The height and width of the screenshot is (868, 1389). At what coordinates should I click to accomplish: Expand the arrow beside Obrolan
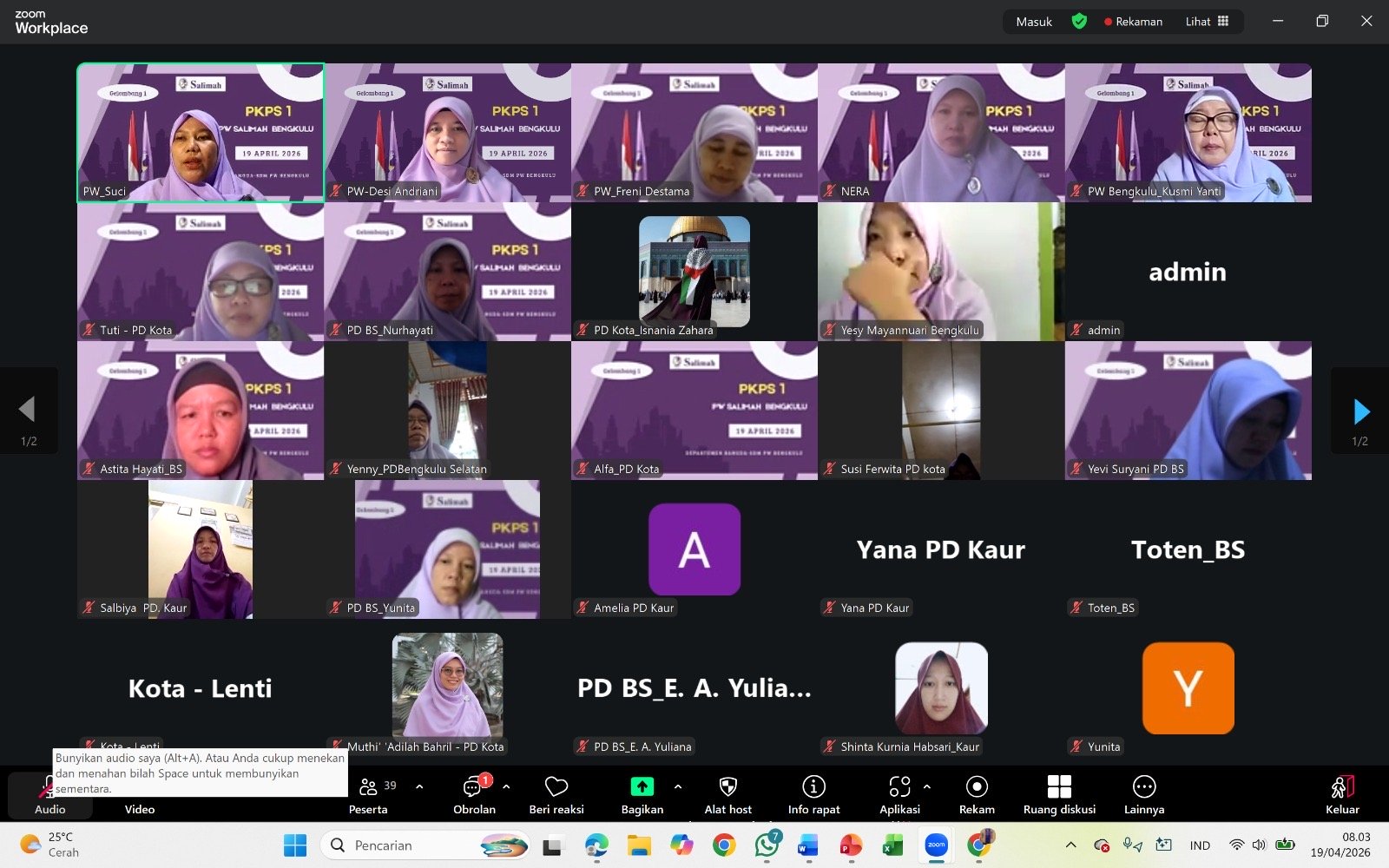click(506, 786)
